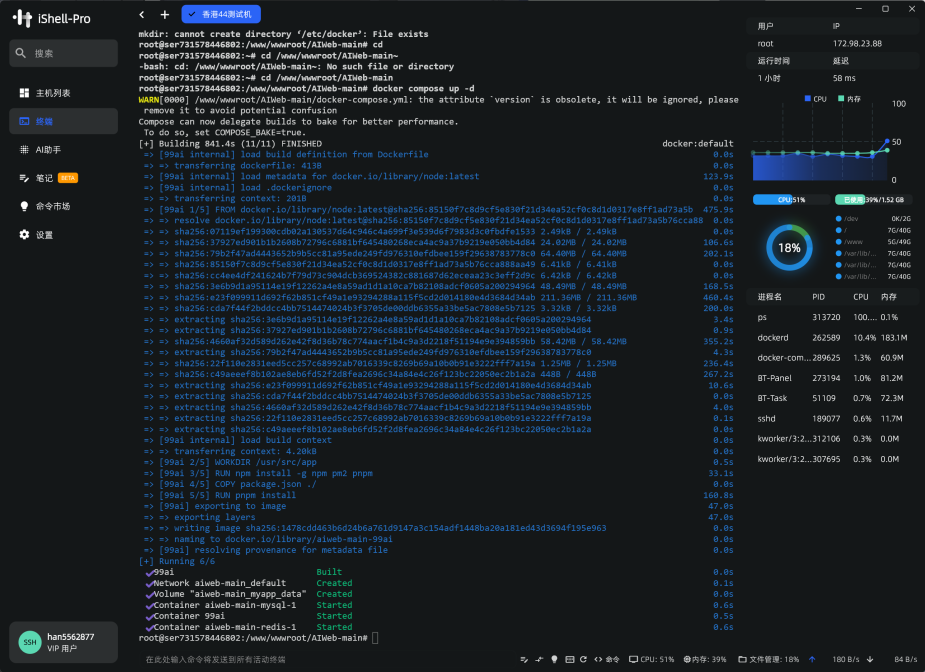Screen dimensions: 925x672
Task: Select the 终端 terminal menu item
Action: click(x=64, y=121)
